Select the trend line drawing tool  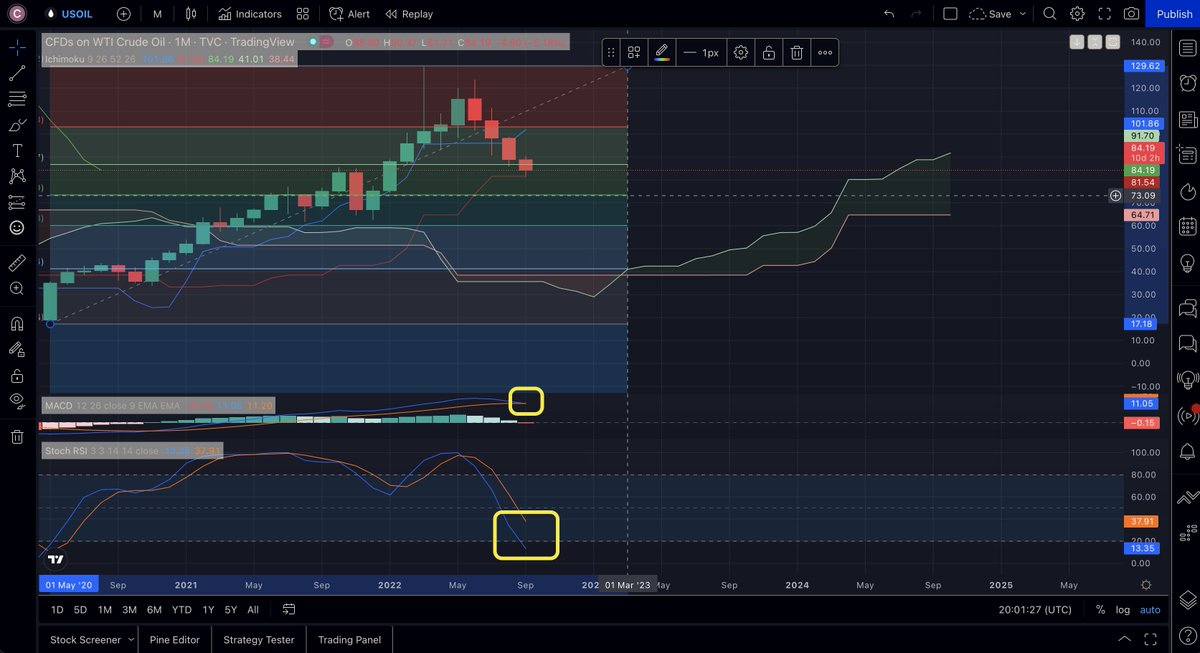[17, 73]
